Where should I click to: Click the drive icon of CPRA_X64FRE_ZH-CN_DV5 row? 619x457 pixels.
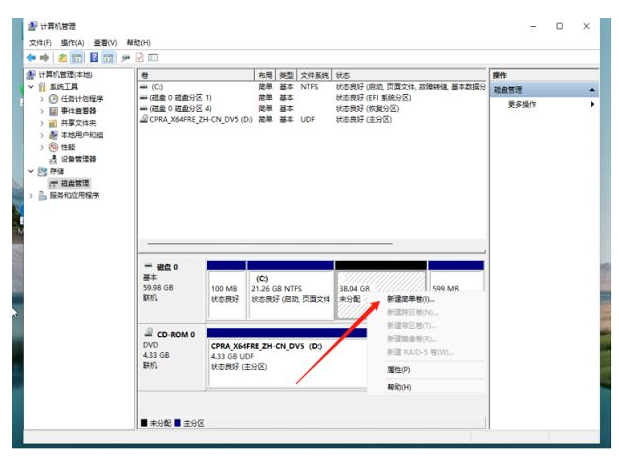click(144, 119)
